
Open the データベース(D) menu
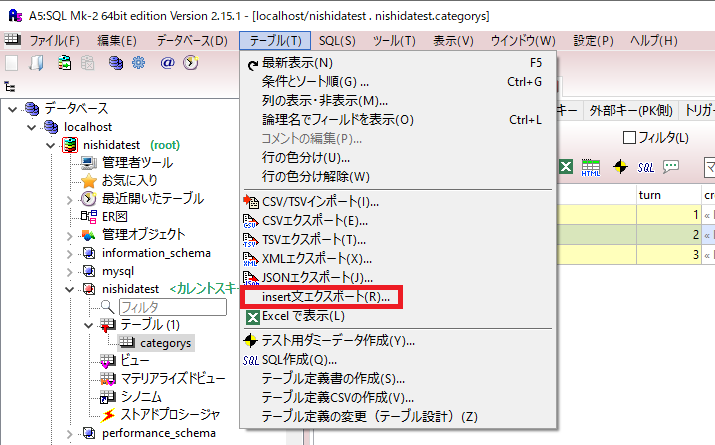192,41
